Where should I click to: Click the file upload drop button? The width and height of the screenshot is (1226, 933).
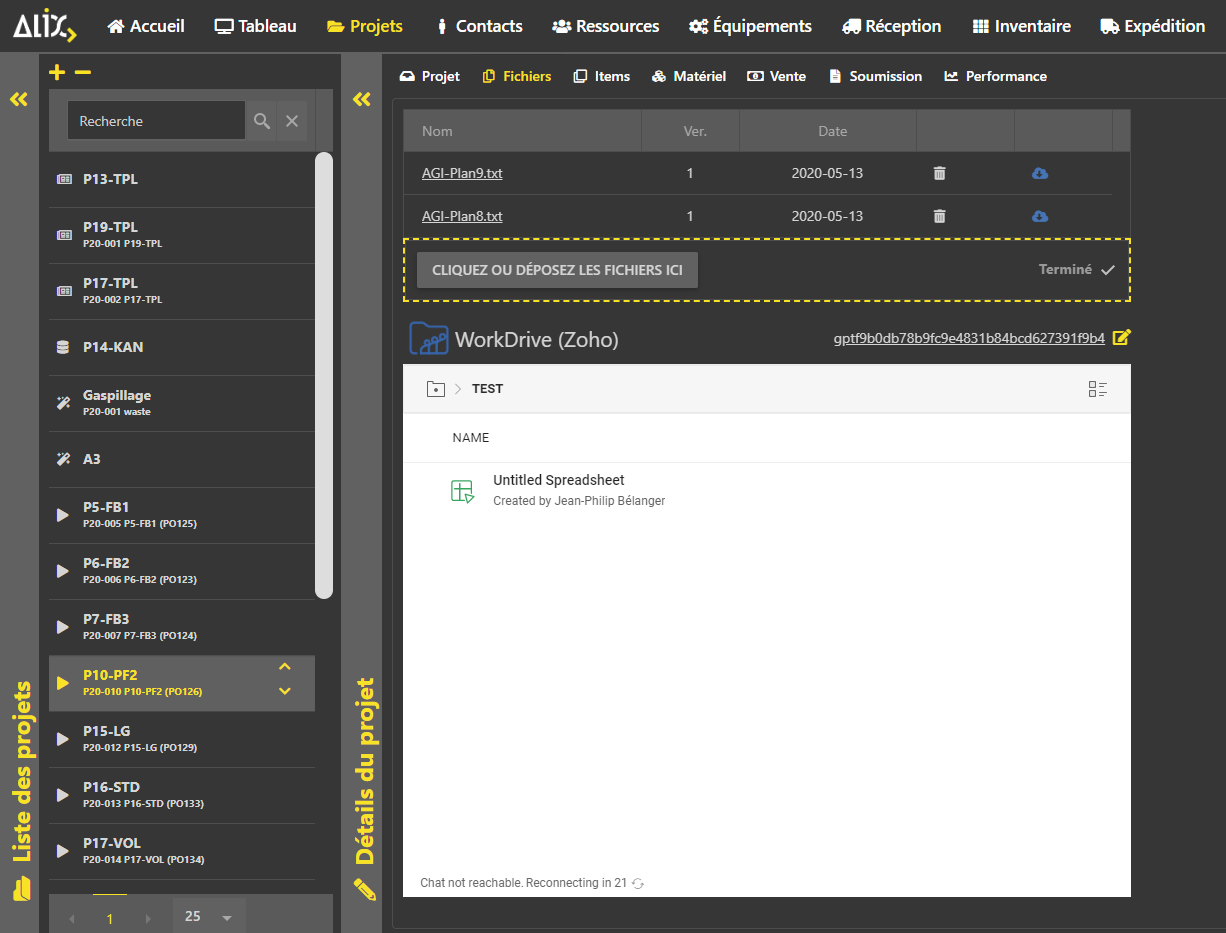point(557,270)
